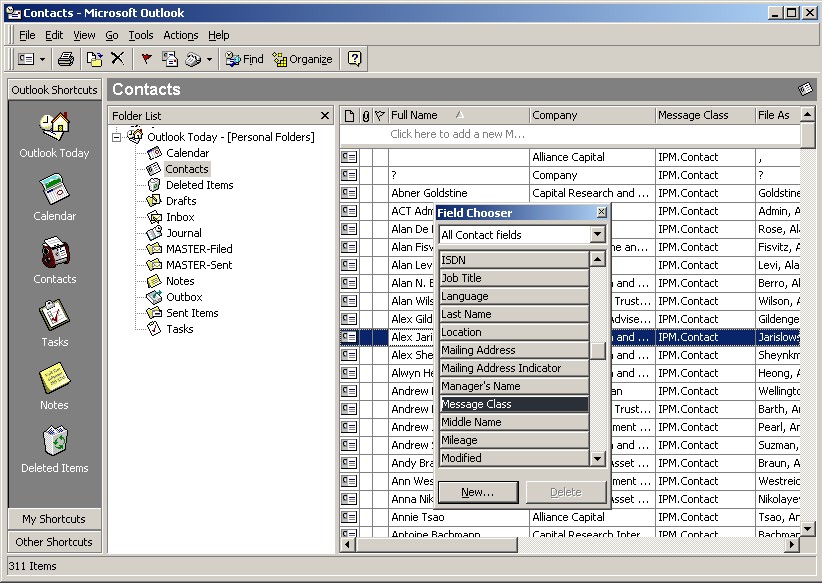Screen dimensions: 822x583
Task: Click the New Message to Contact icon
Action: [170, 59]
